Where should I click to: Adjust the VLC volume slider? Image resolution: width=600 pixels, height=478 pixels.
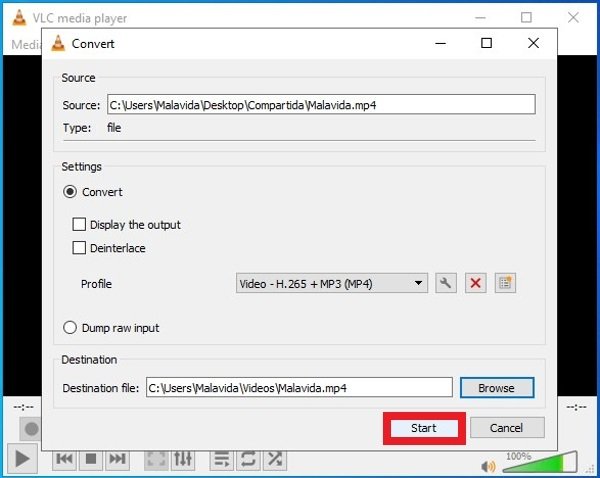[x=540, y=462]
